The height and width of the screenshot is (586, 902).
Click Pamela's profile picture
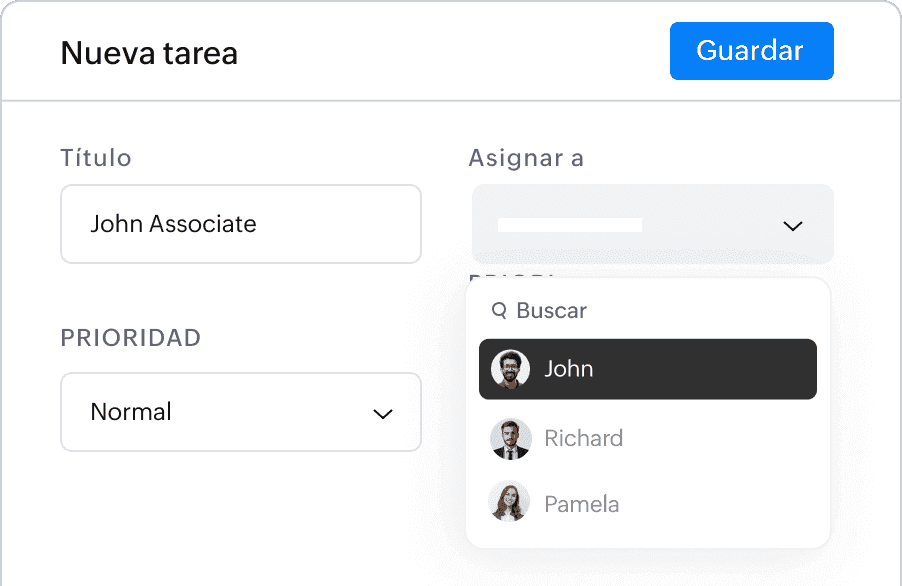509,501
